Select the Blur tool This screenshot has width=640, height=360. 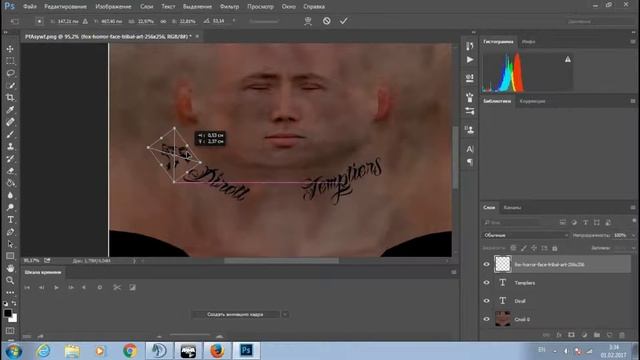[x=10, y=196]
